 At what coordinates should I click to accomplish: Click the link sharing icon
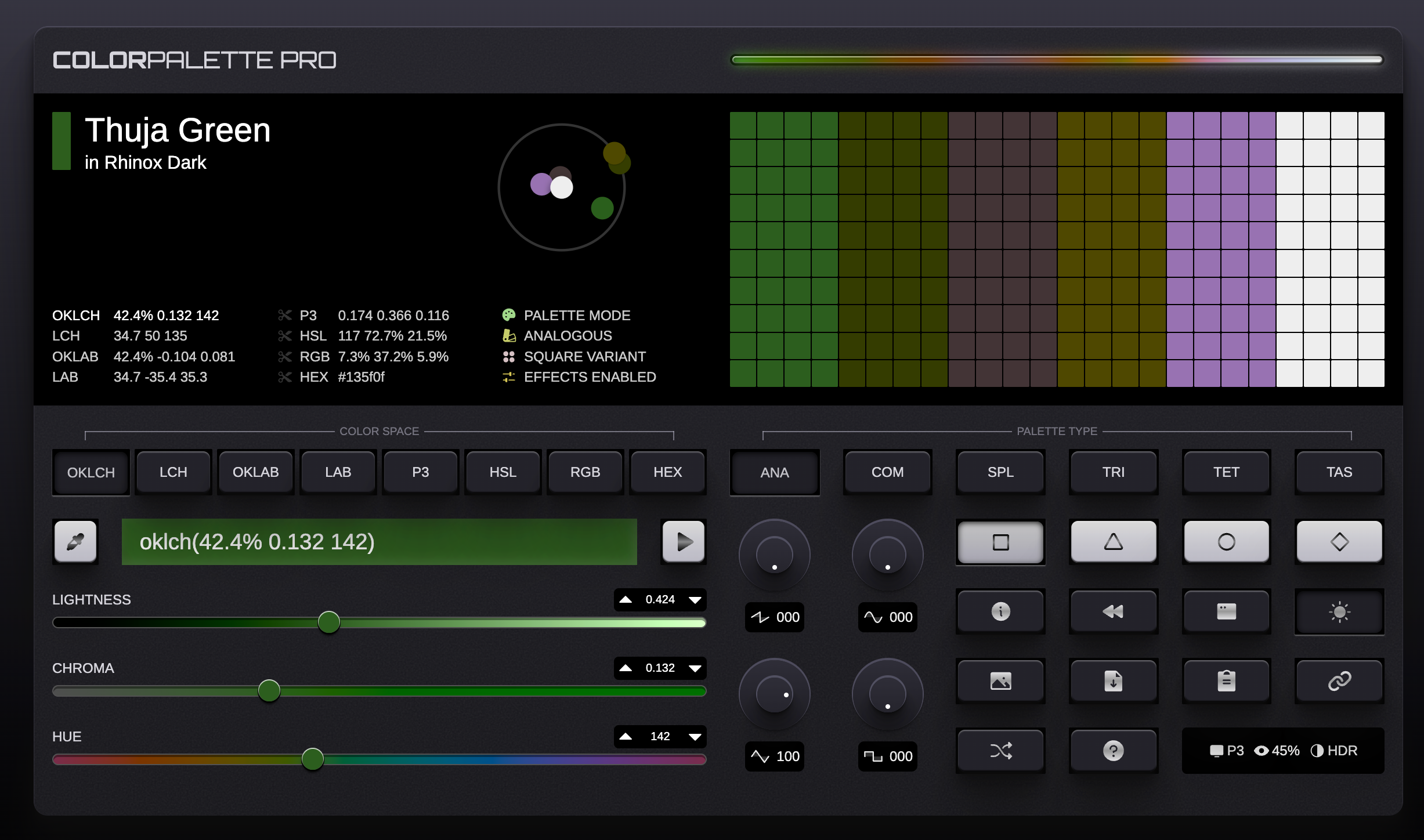click(1339, 681)
